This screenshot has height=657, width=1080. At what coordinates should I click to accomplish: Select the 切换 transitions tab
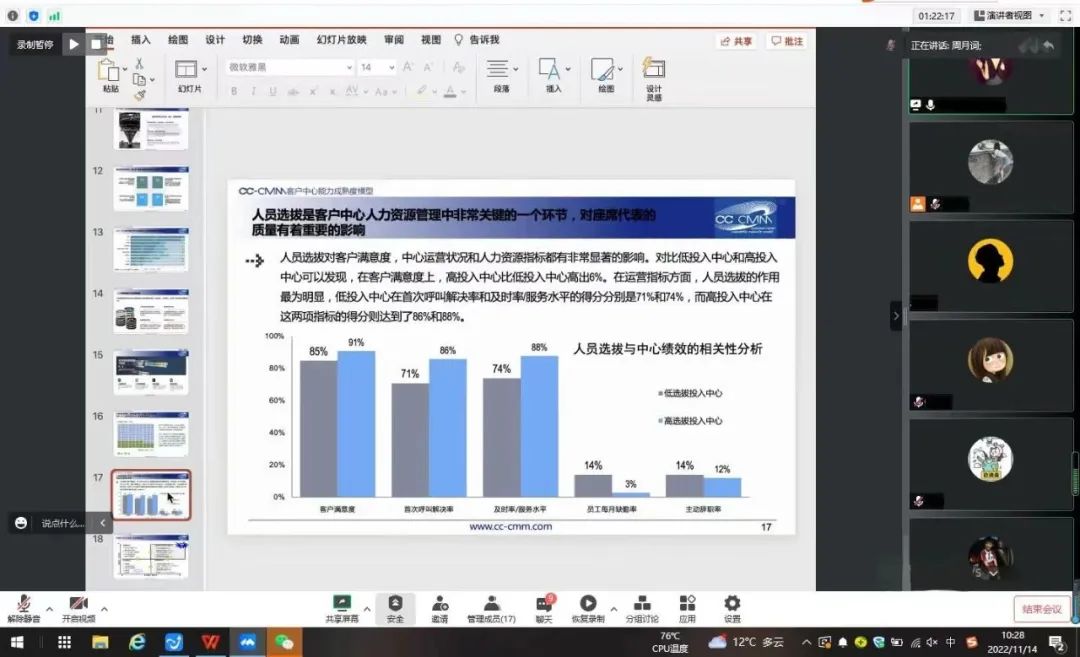click(x=252, y=40)
